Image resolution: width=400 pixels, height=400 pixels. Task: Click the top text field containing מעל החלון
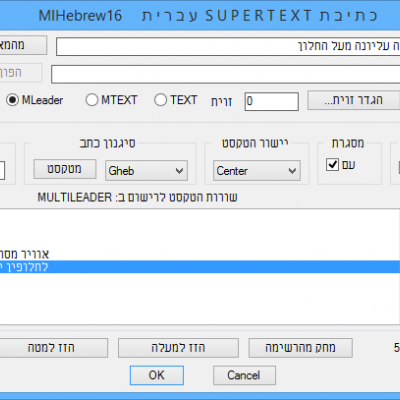point(228,46)
